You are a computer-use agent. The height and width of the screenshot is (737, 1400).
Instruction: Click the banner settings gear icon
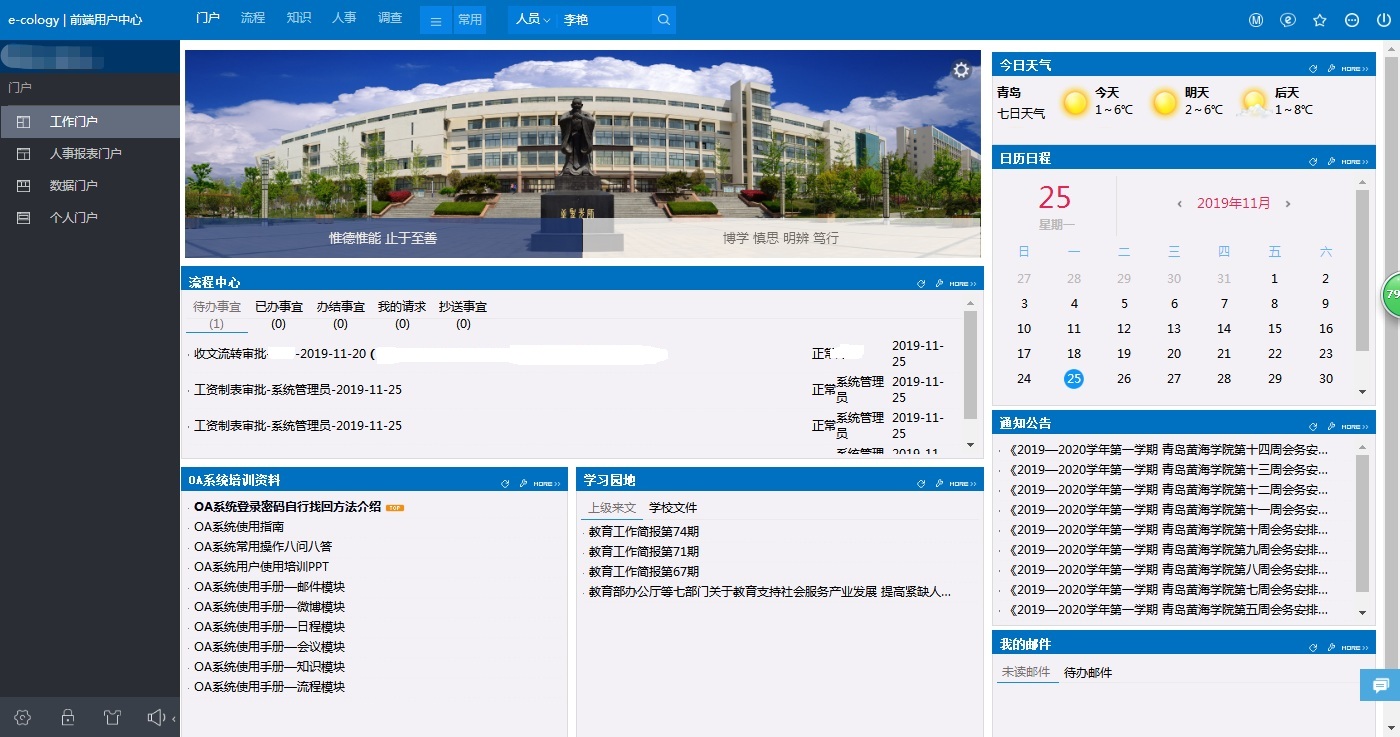point(961,70)
